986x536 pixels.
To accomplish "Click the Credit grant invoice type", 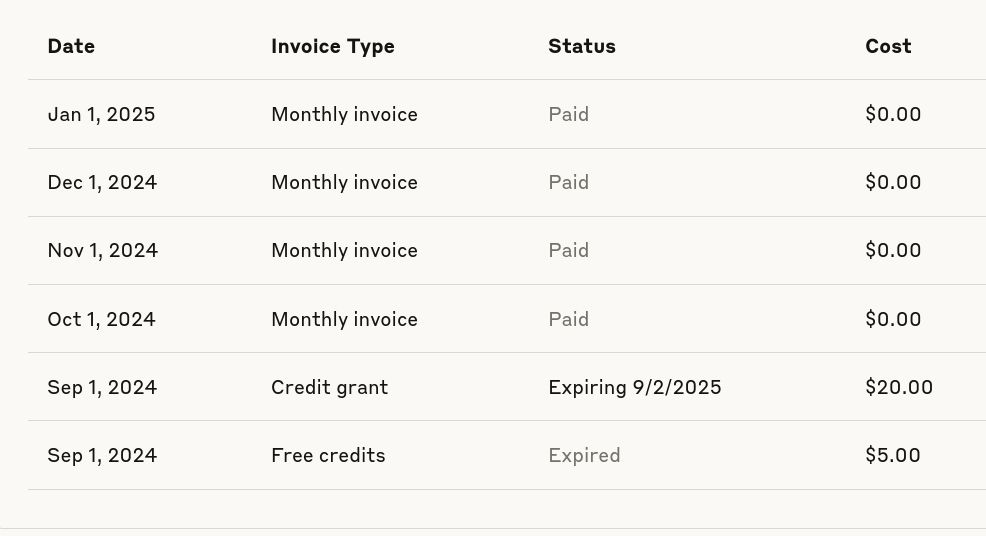I will (329, 387).
